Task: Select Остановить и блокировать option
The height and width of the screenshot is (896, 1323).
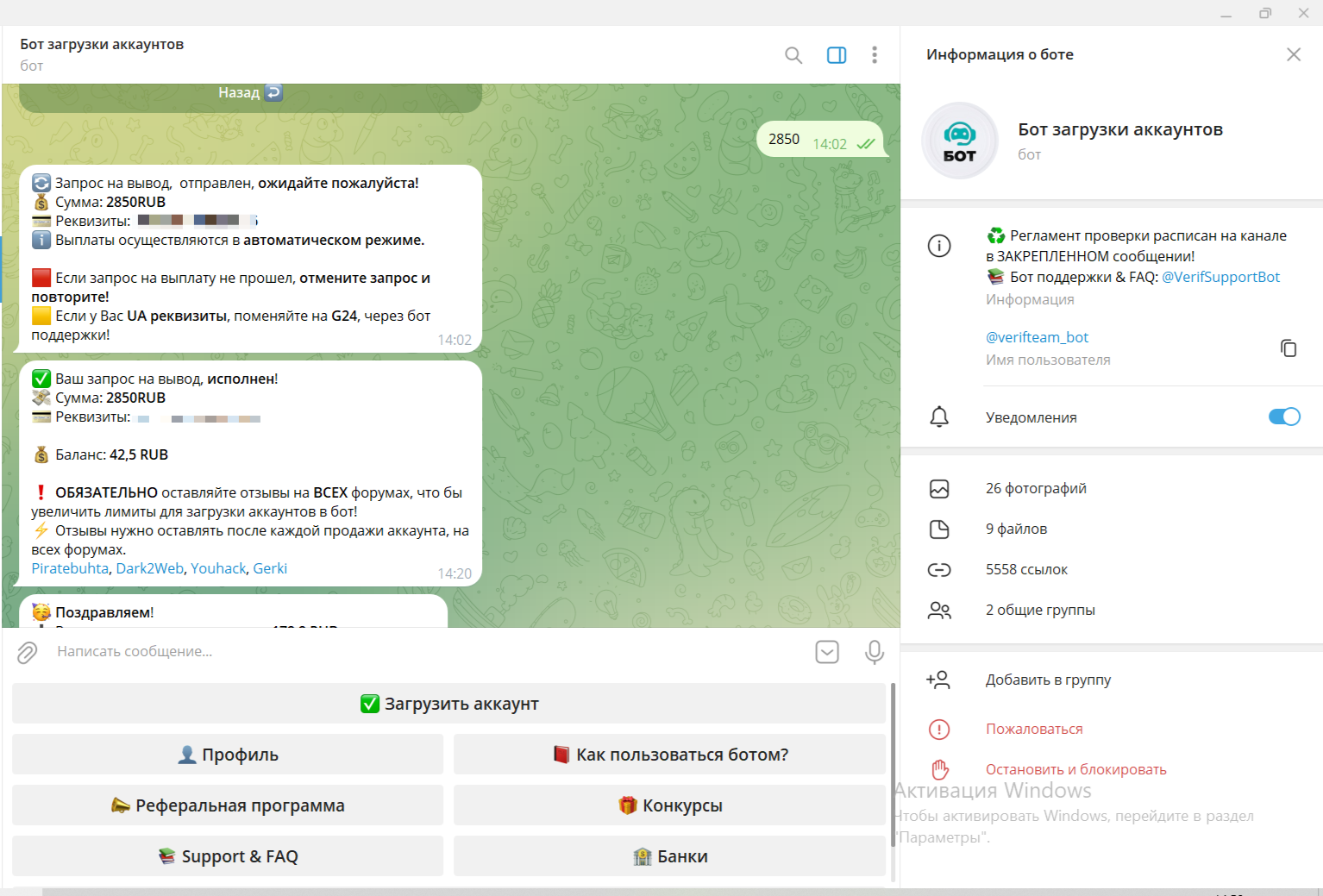Action: pos(1075,769)
